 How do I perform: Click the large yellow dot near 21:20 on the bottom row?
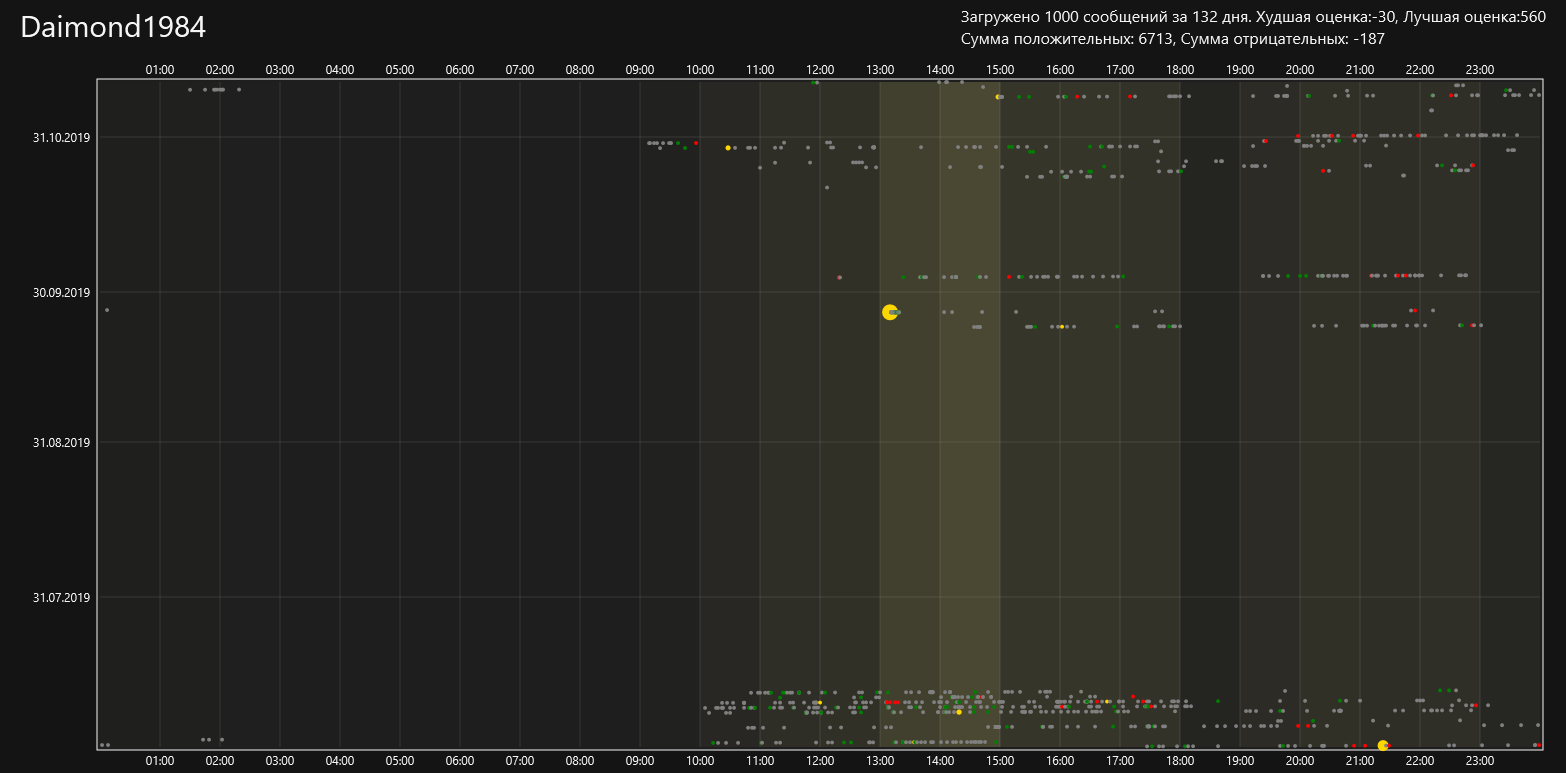pyautogui.click(x=1383, y=745)
